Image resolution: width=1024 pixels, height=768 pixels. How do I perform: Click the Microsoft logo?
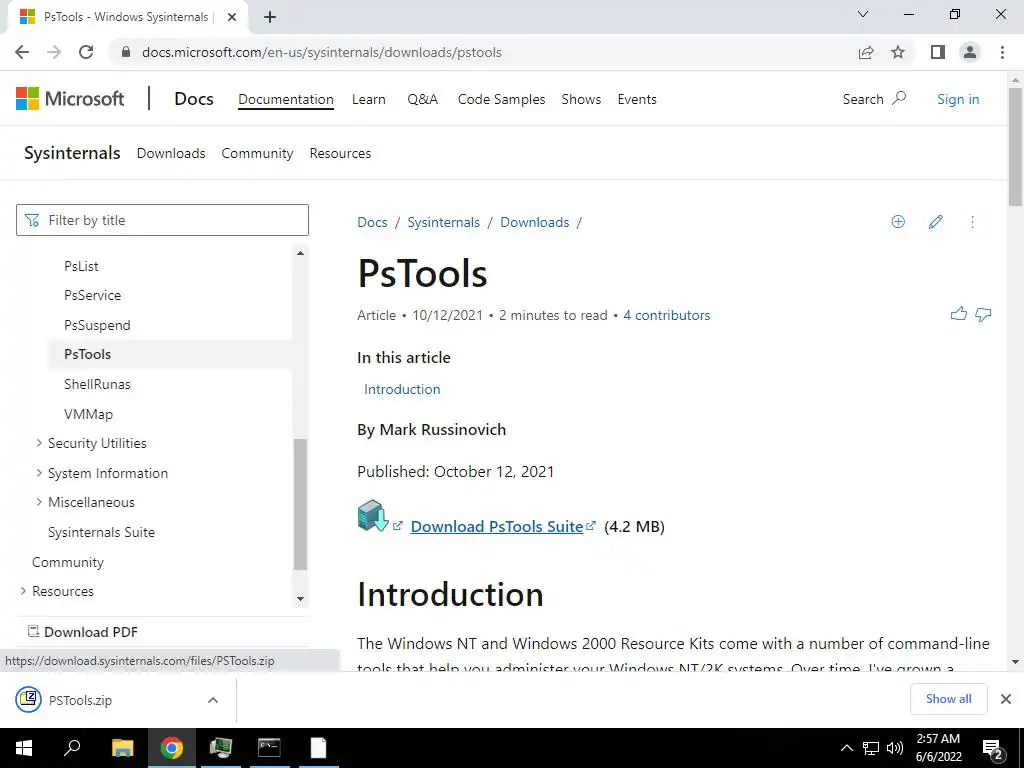70,99
